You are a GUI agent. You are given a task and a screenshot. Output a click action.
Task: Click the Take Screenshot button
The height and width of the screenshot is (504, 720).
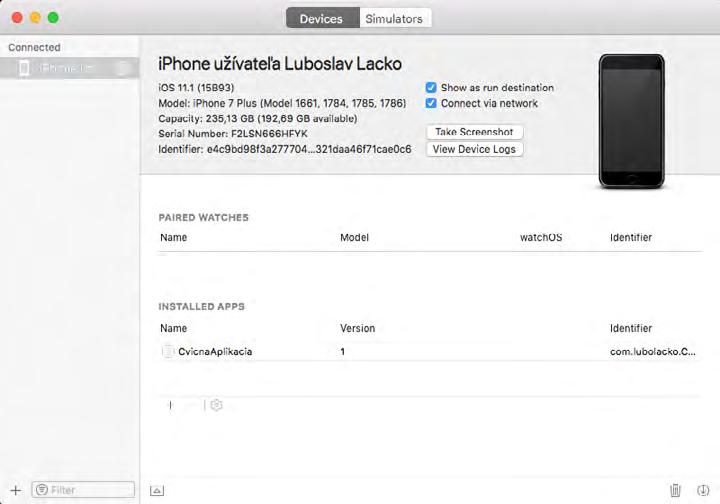coord(474,132)
